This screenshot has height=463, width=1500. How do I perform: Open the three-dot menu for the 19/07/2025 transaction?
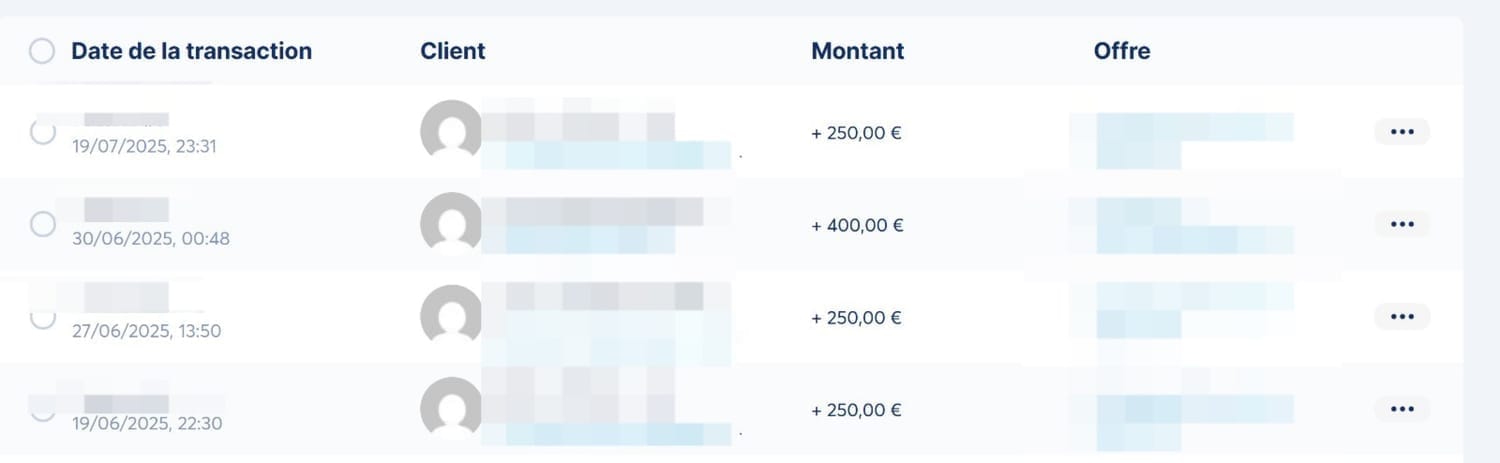pyautogui.click(x=1402, y=132)
